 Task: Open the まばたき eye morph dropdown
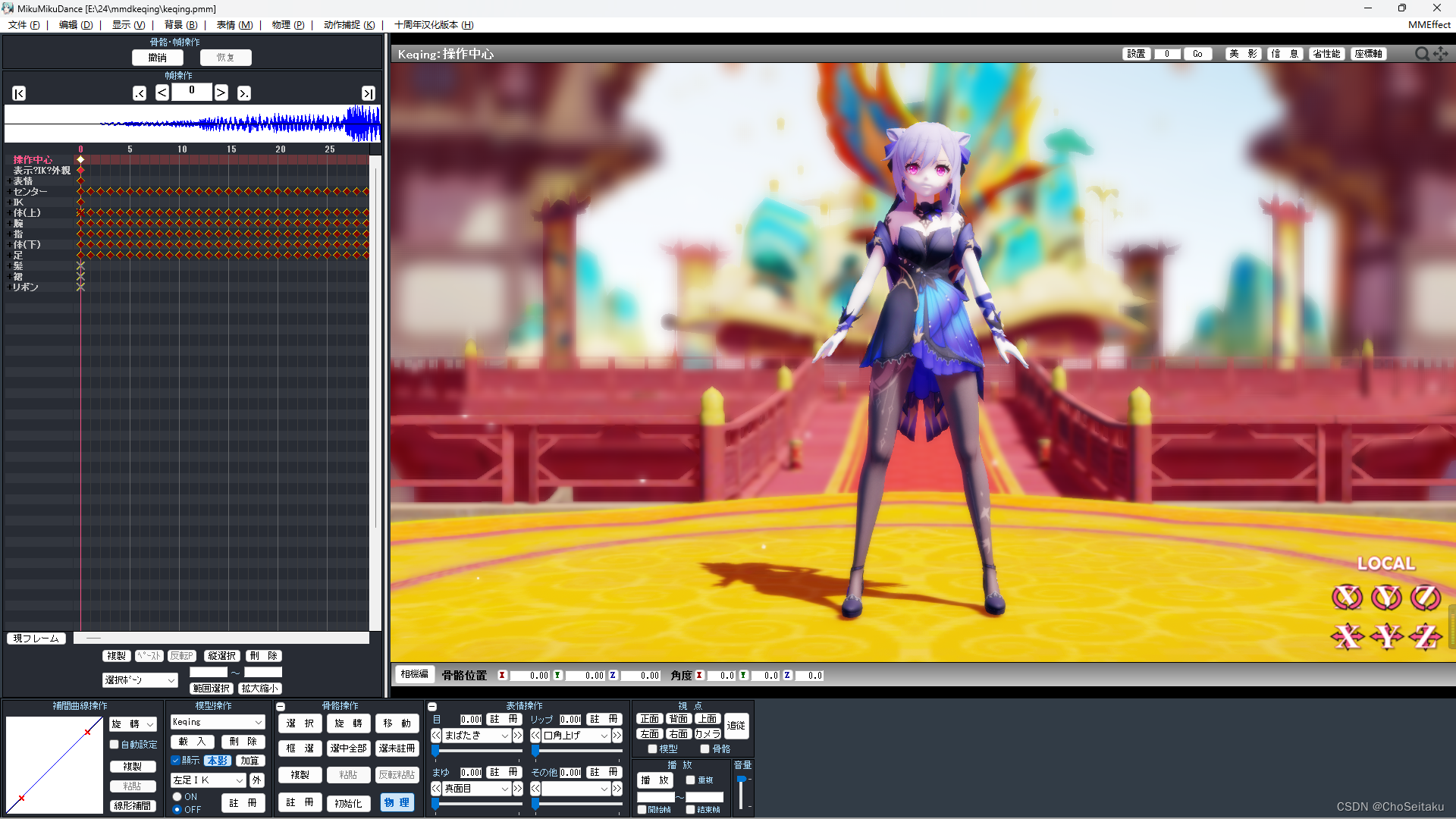[x=504, y=736]
